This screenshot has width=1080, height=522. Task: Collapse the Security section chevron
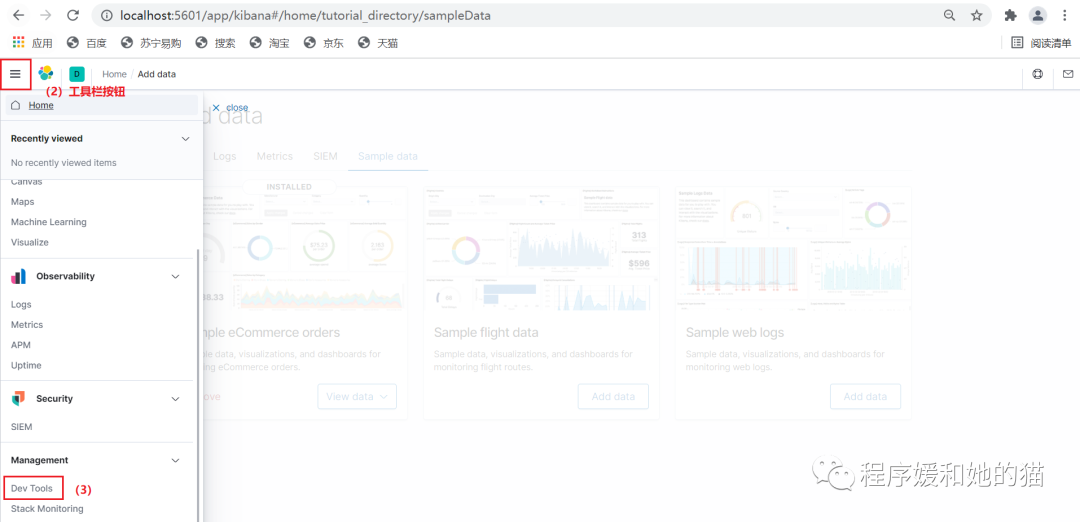tap(175, 399)
